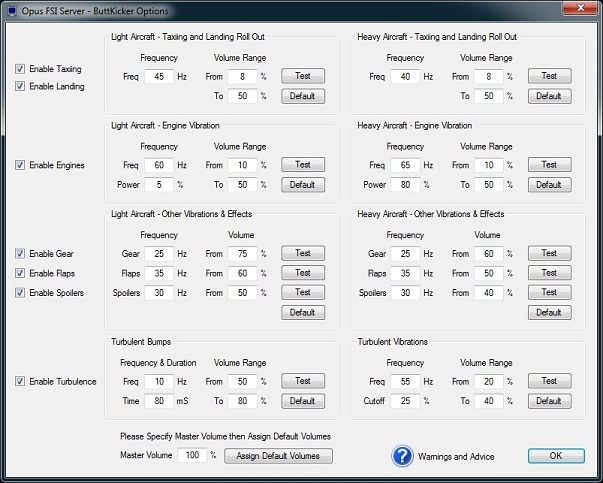Click Light Aircraft Taxiing From volume field

click(x=242, y=77)
